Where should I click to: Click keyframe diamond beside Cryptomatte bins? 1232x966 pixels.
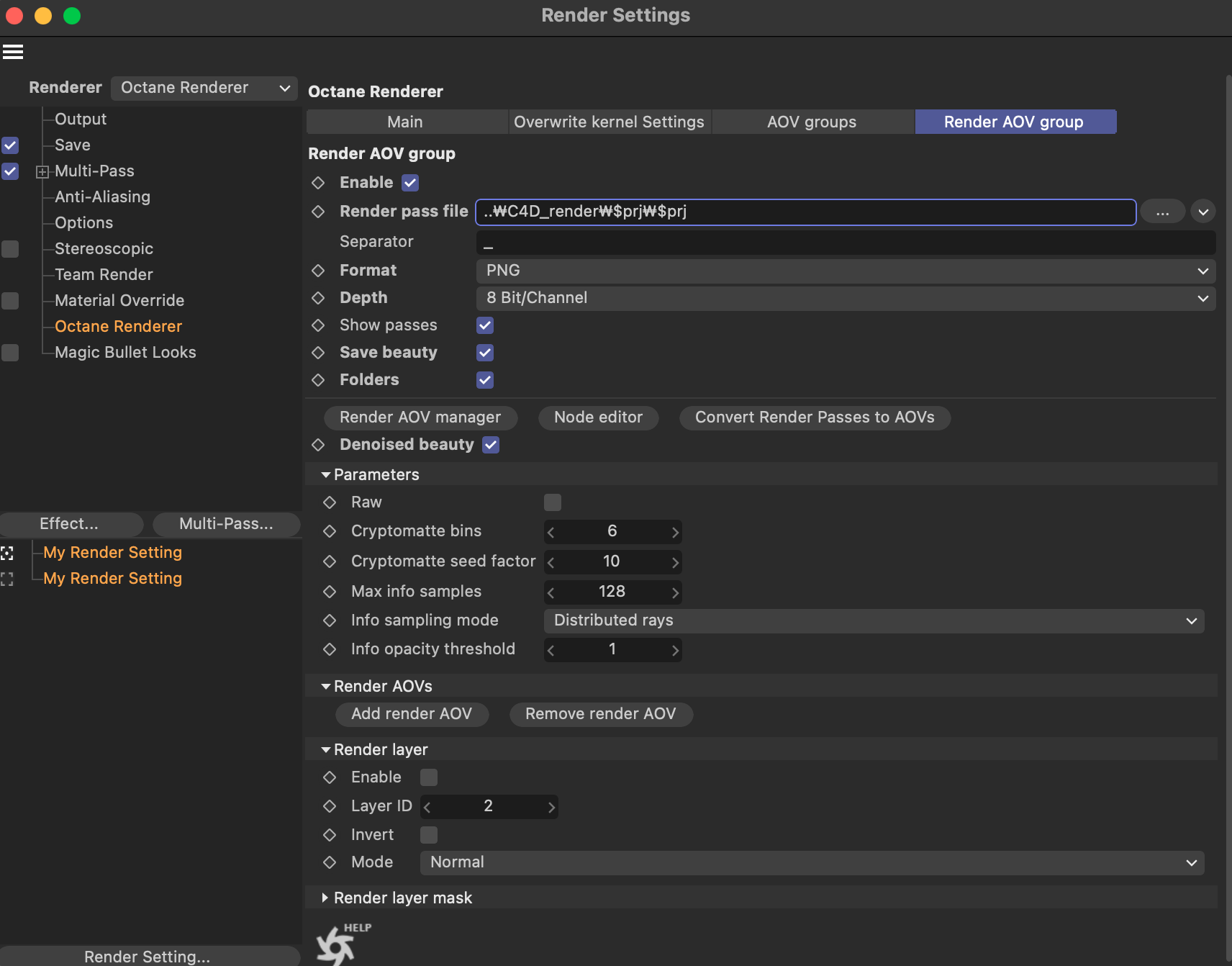330,531
